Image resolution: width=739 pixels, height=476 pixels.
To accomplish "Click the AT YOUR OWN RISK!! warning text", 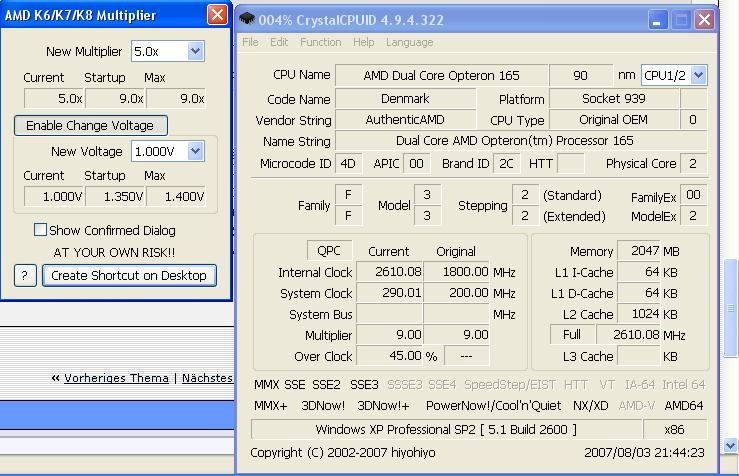I will (x=114, y=253).
